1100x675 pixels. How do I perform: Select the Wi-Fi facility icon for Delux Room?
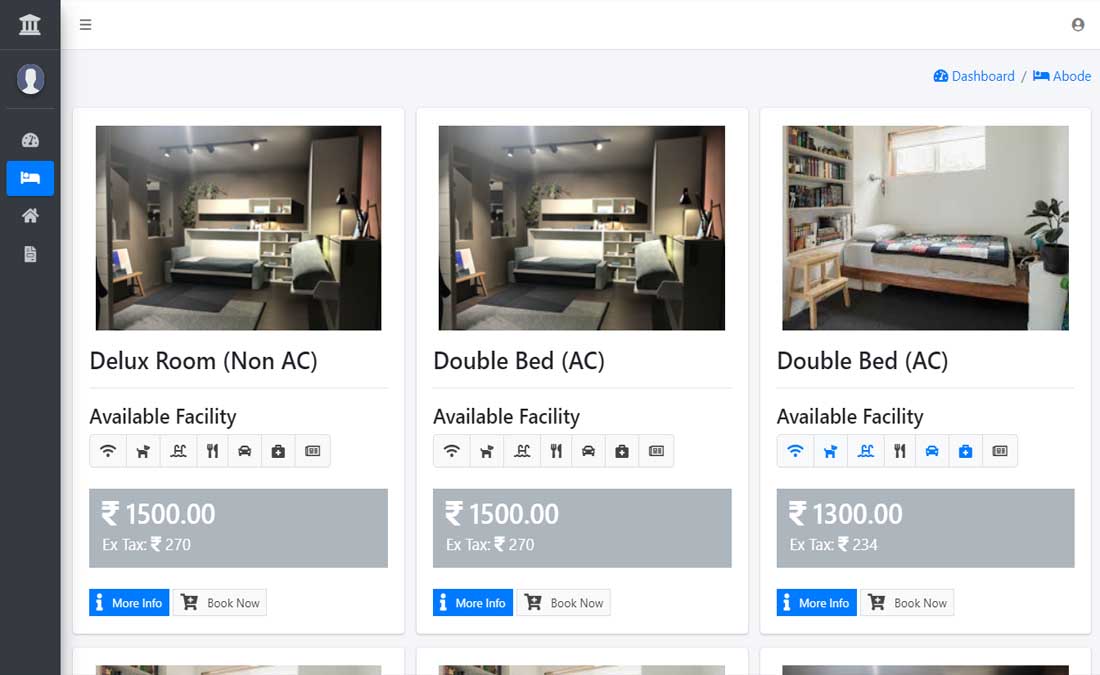click(108, 451)
